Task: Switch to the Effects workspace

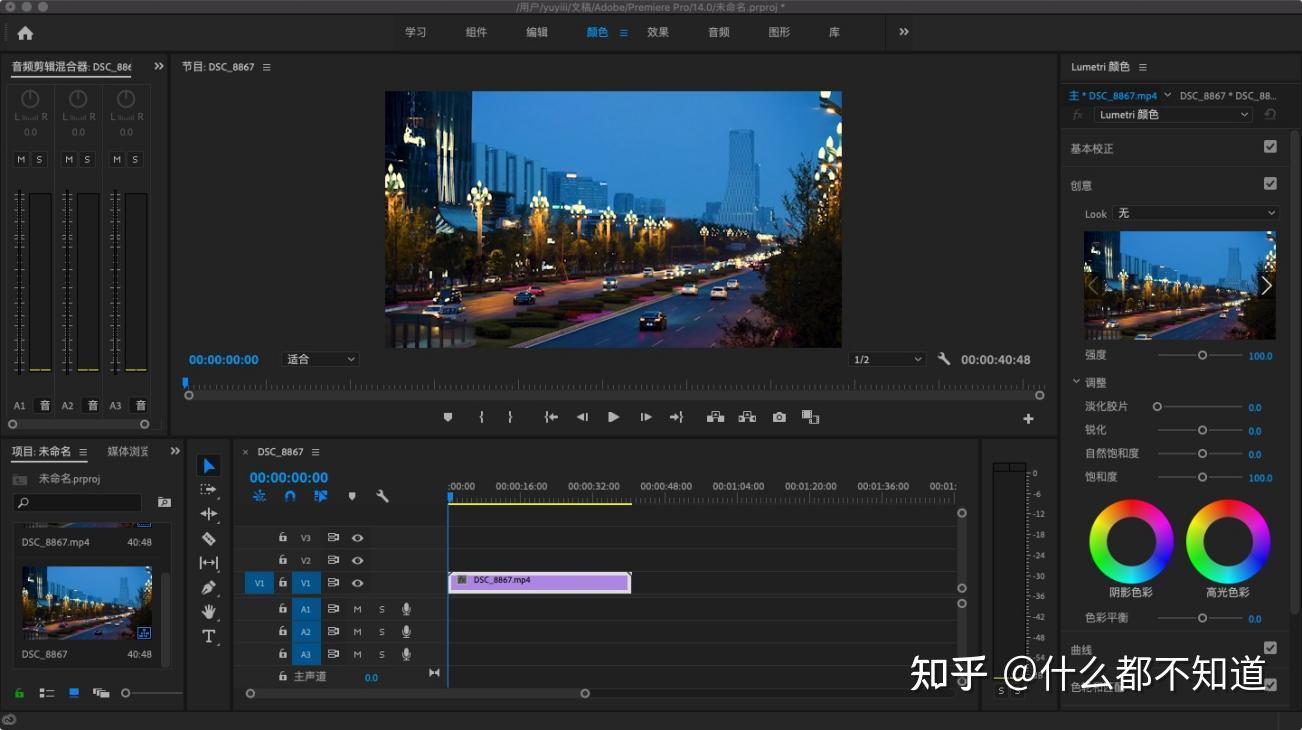Action: (x=658, y=32)
